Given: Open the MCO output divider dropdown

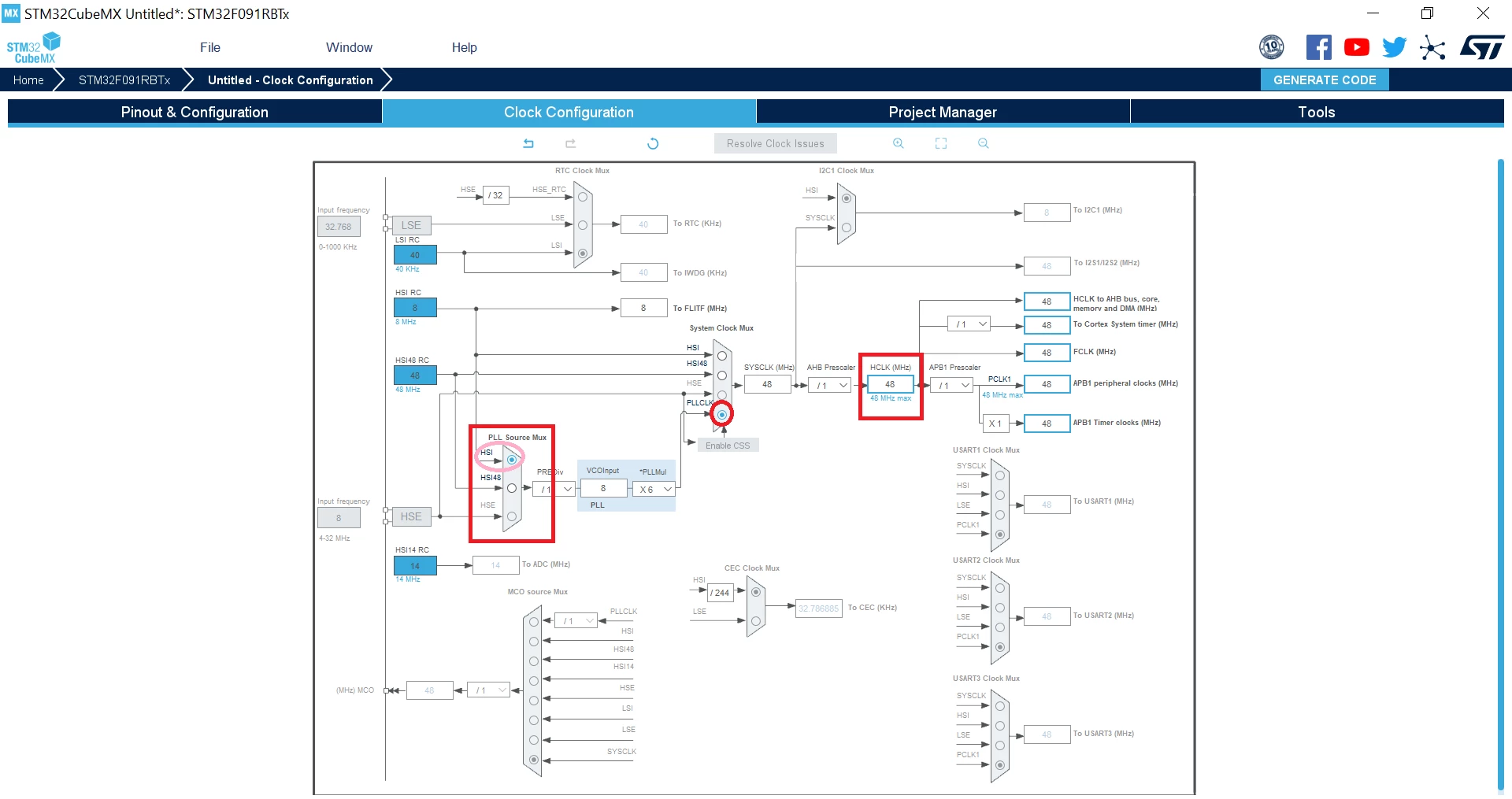Looking at the screenshot, I should 488,690.
